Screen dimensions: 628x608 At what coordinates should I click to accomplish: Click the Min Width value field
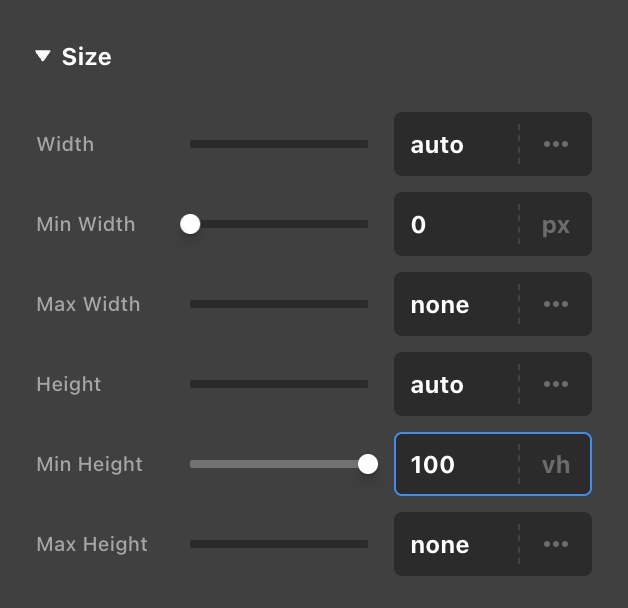click(x=455, y=224)
